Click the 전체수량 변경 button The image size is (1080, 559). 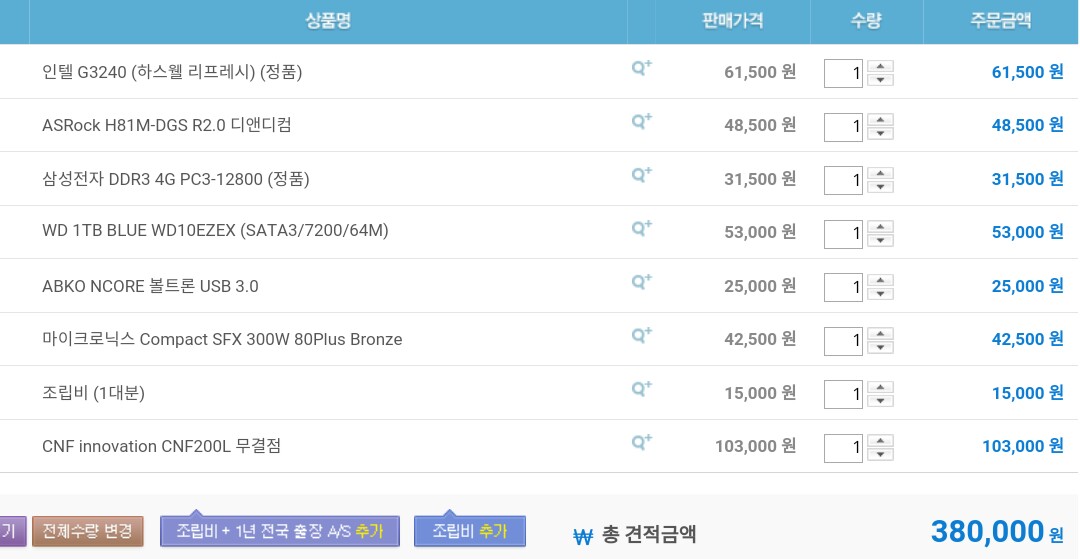pyautogui.click(x=88, y=531)
